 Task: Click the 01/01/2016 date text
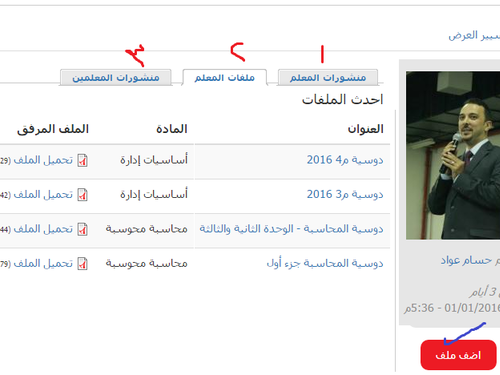(x=472, y=308)
